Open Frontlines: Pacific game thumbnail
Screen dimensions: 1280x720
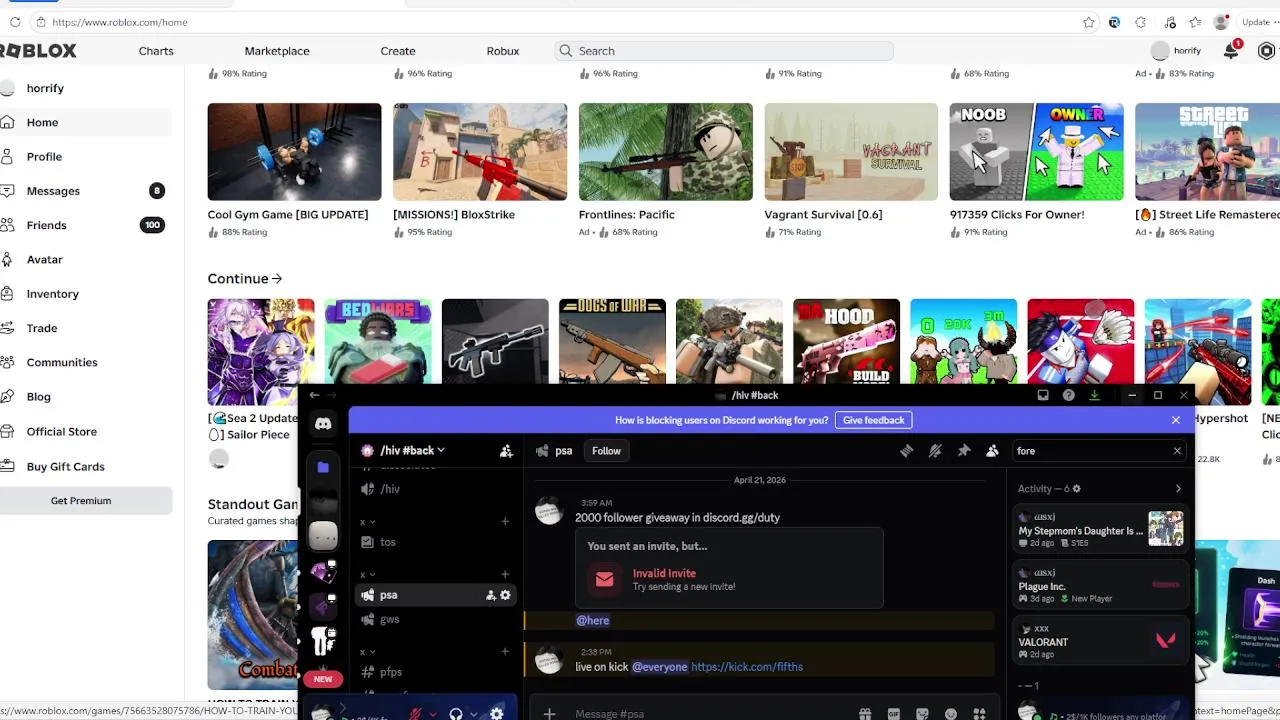pos(666,152)
